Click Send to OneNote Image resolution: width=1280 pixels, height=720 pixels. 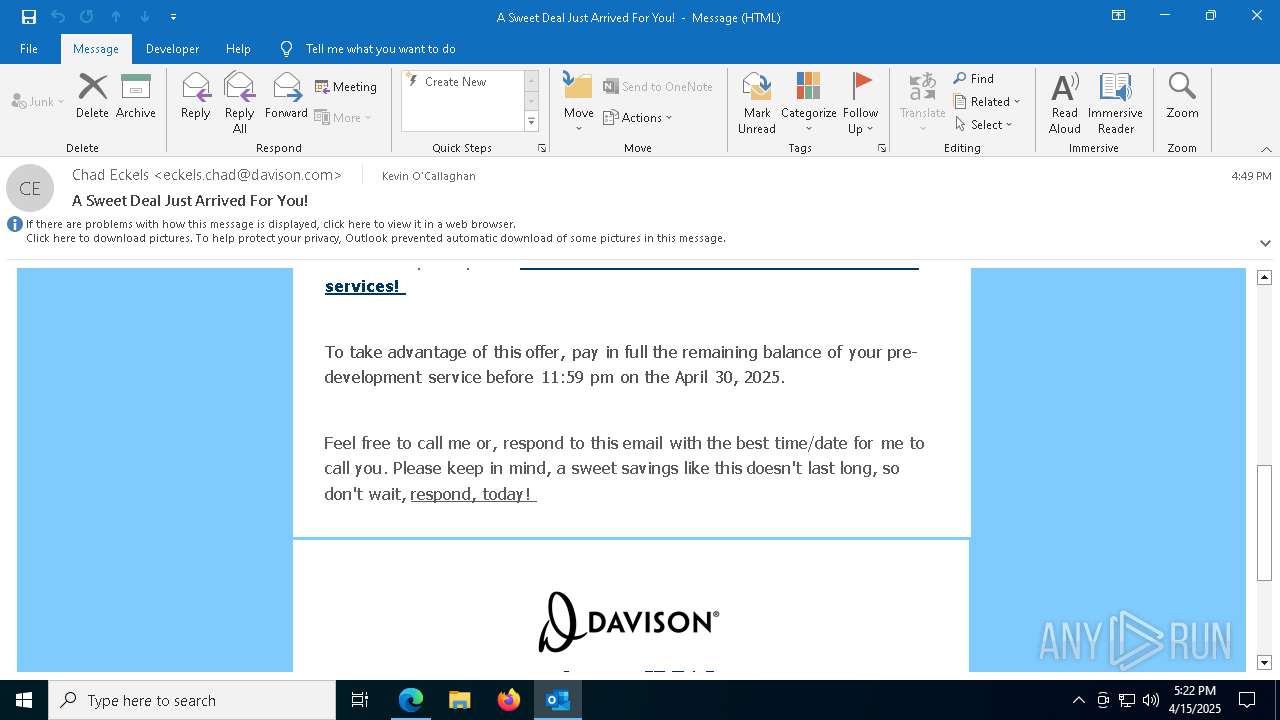point(658,87)
